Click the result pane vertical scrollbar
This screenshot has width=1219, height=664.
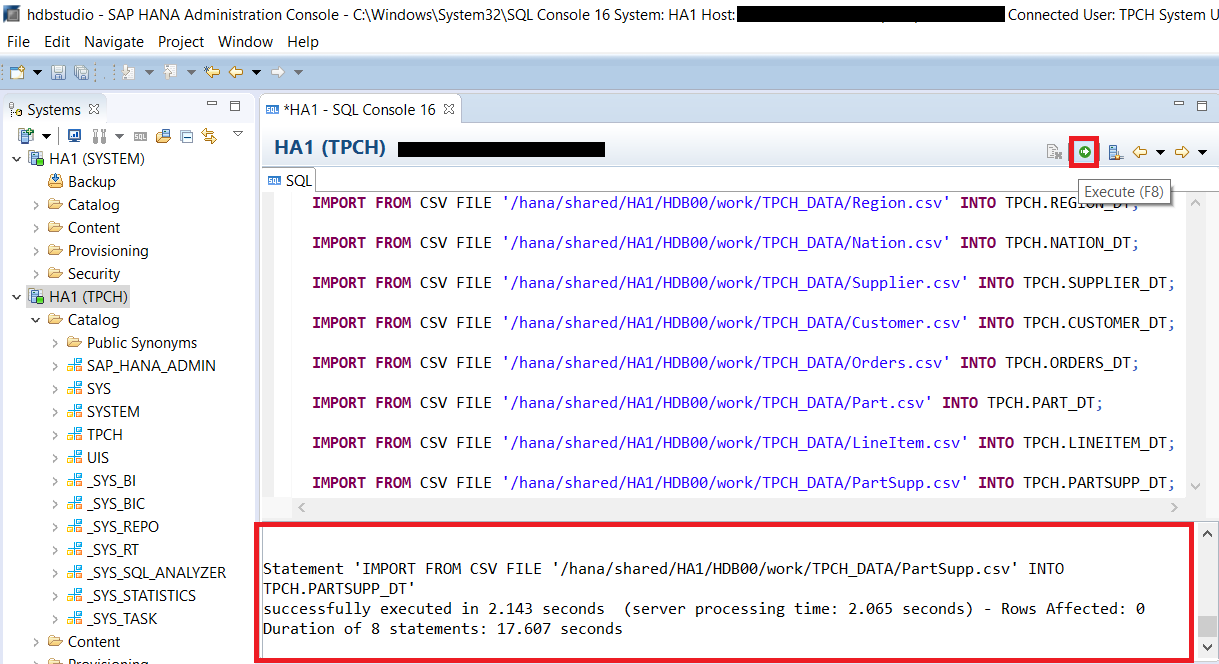point(1207,590)
